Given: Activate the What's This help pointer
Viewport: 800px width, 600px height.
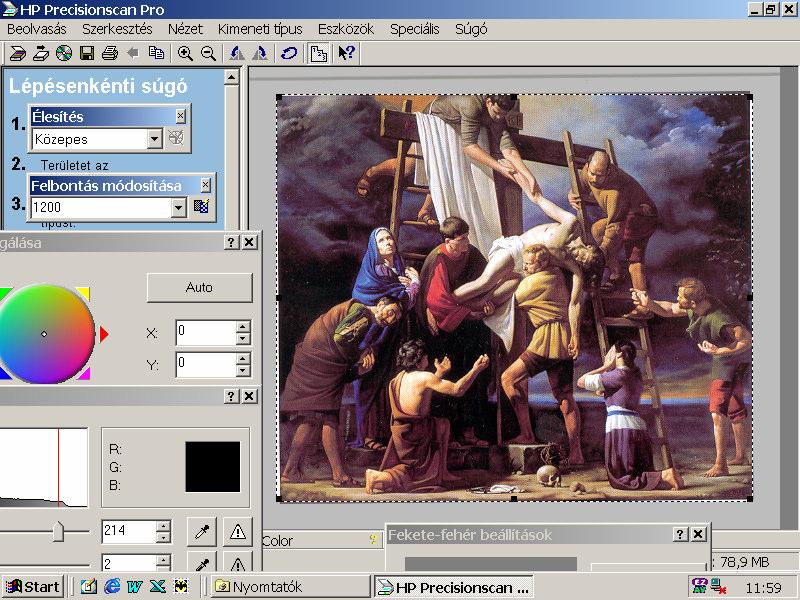Looking at the screenshot, I should click(x=346, y=53).
